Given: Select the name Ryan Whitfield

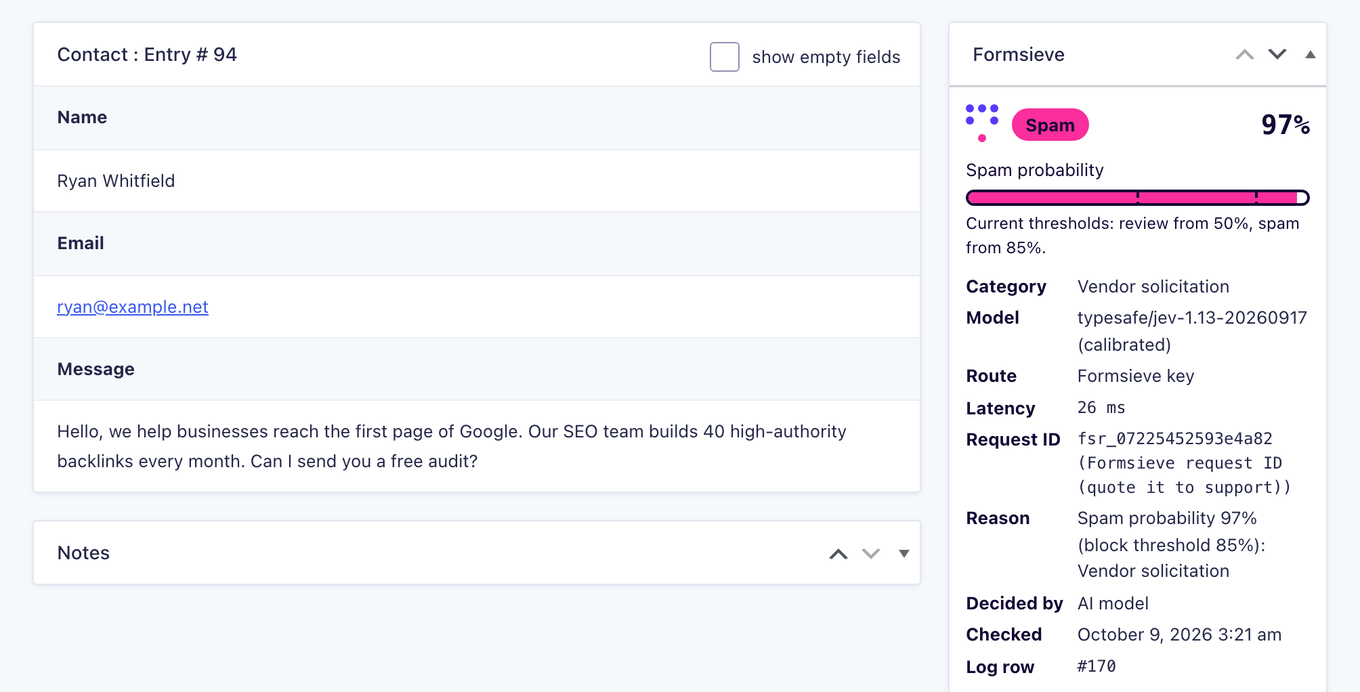Looking at the screenshot, I should [116, 181].
